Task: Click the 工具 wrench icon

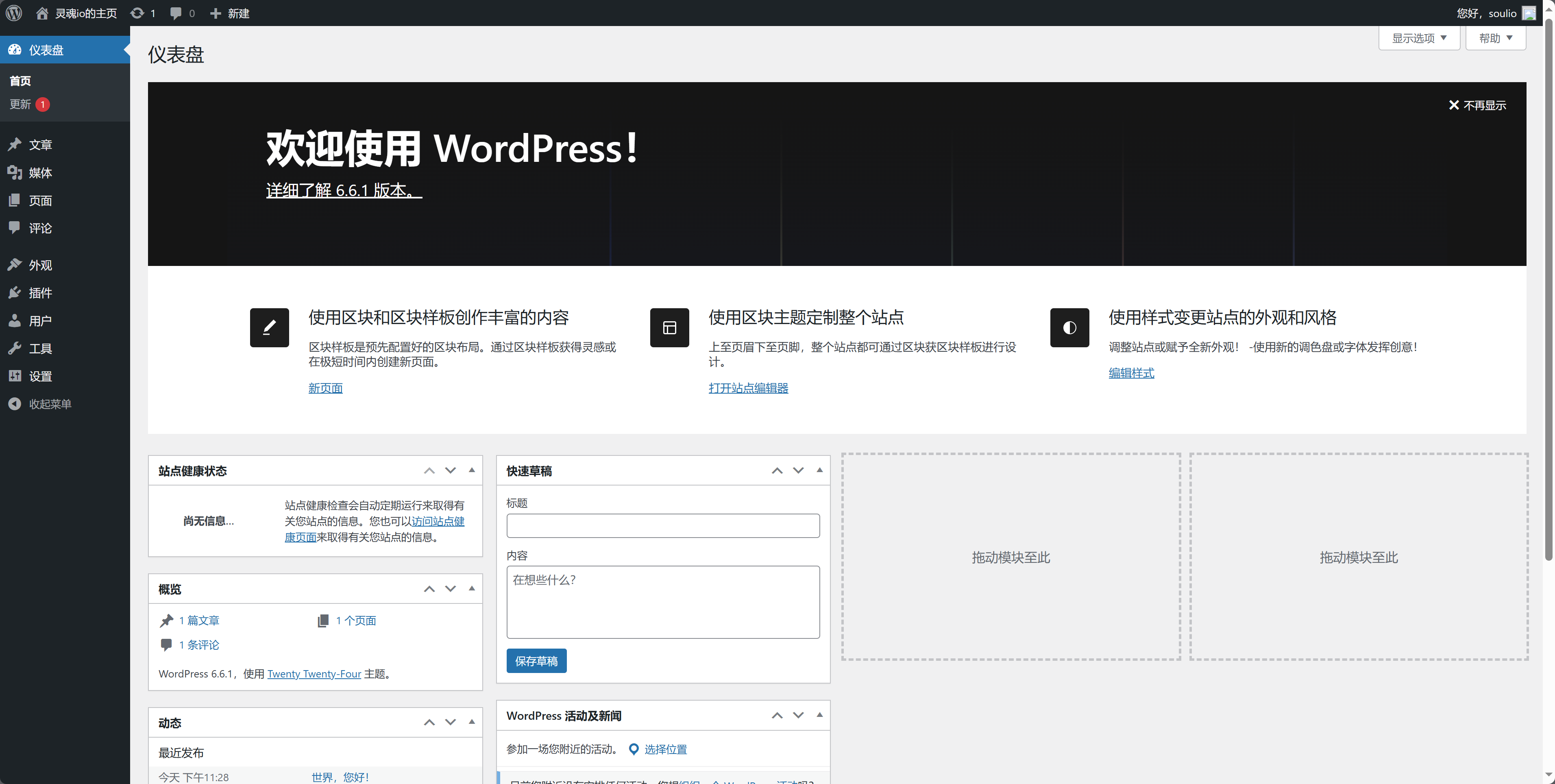Action: (16, 348)
